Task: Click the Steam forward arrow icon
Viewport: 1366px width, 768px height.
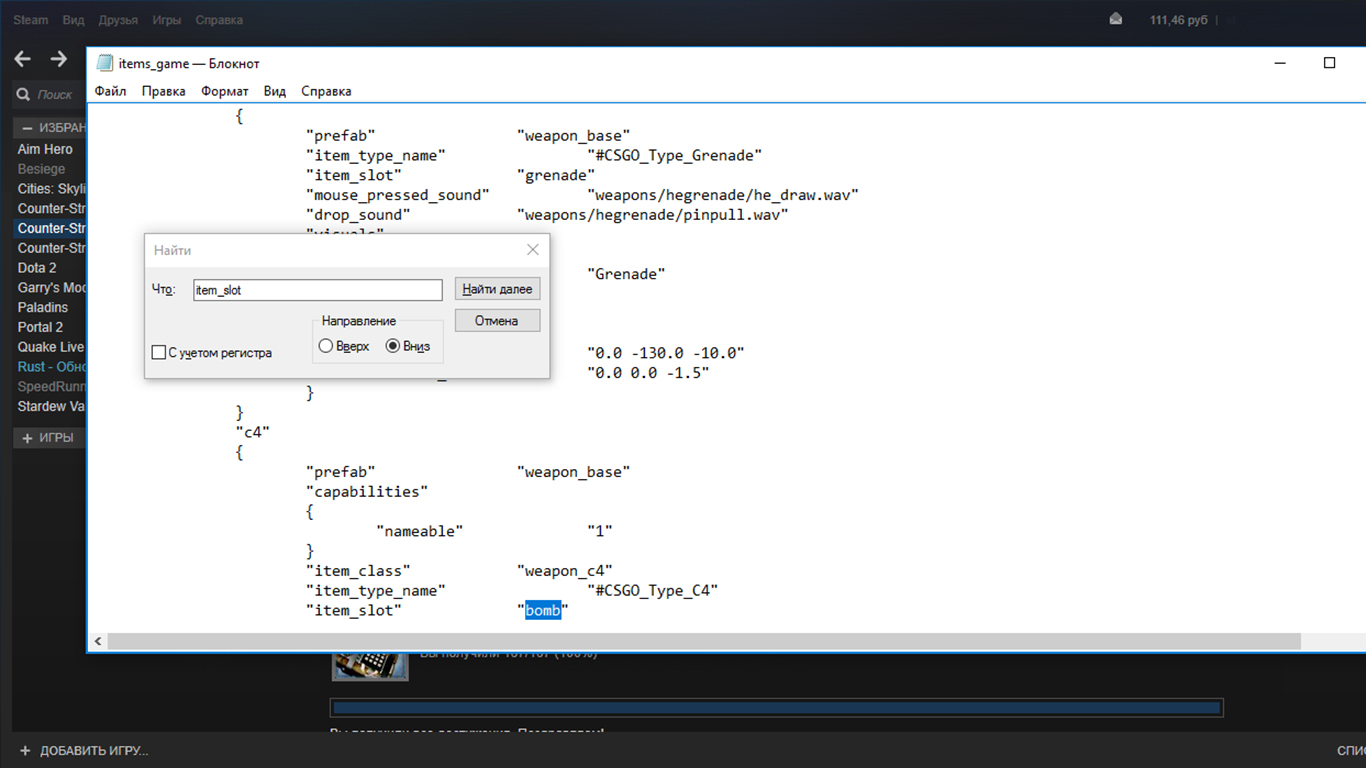Action: 59,60
